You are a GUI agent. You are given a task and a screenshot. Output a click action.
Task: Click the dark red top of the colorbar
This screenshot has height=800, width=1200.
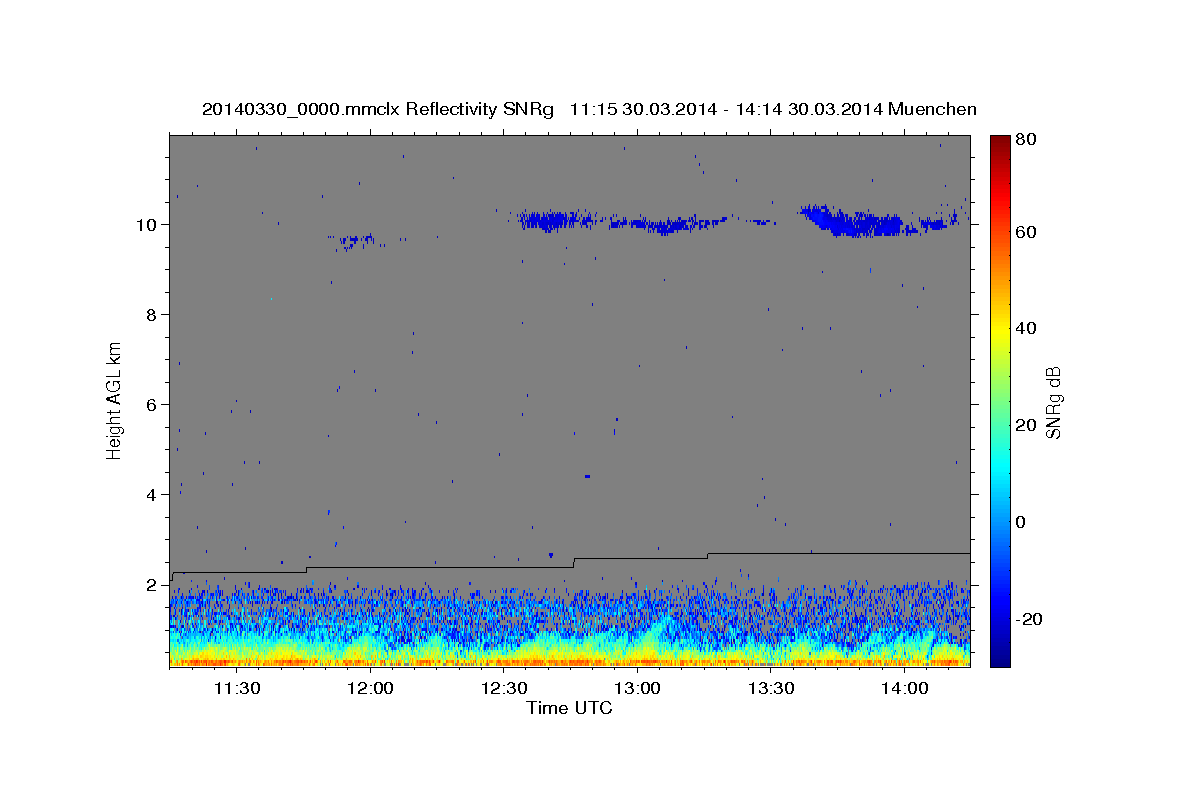[x=999, y=145]
